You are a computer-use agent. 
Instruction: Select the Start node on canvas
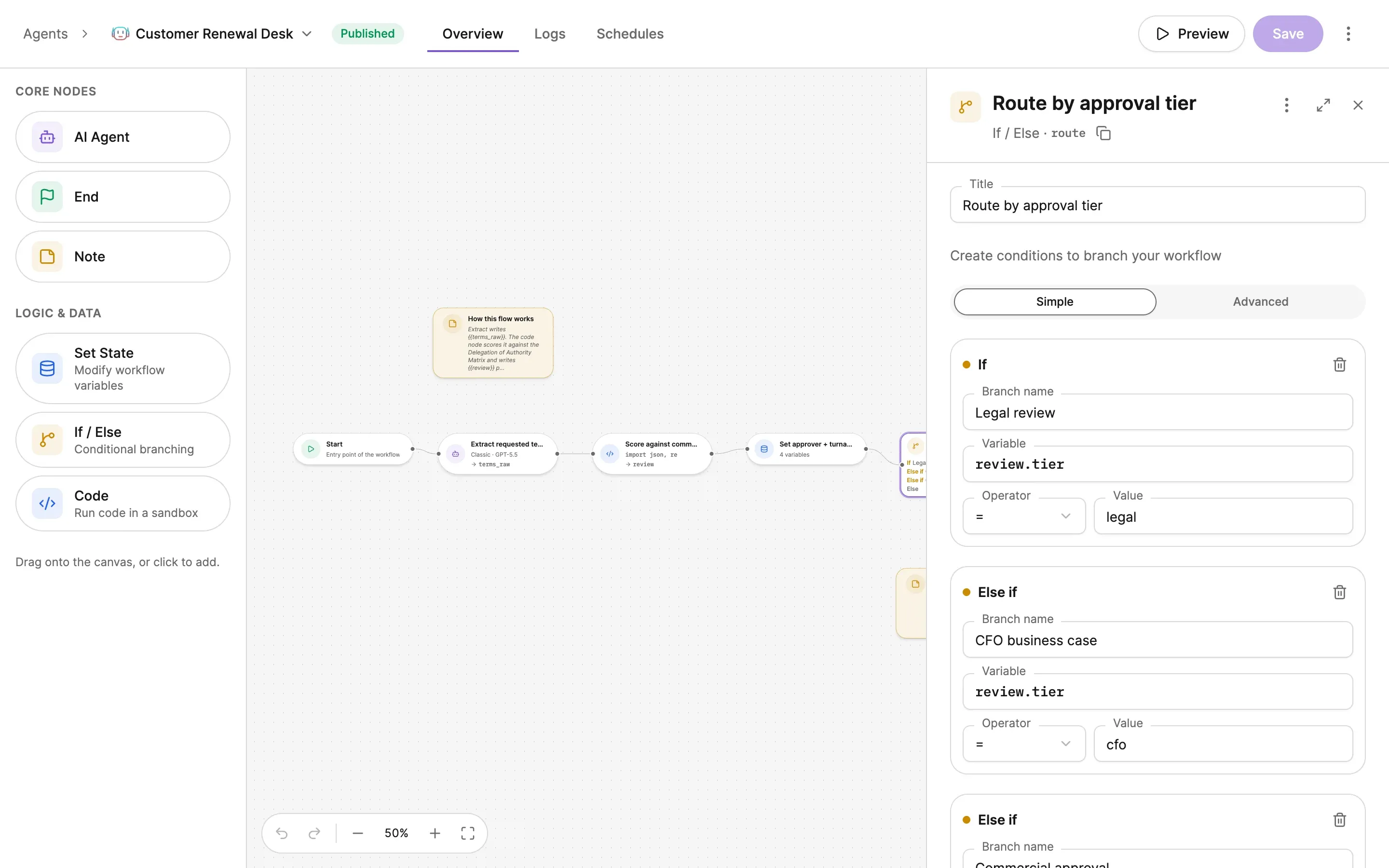(353, 449)
